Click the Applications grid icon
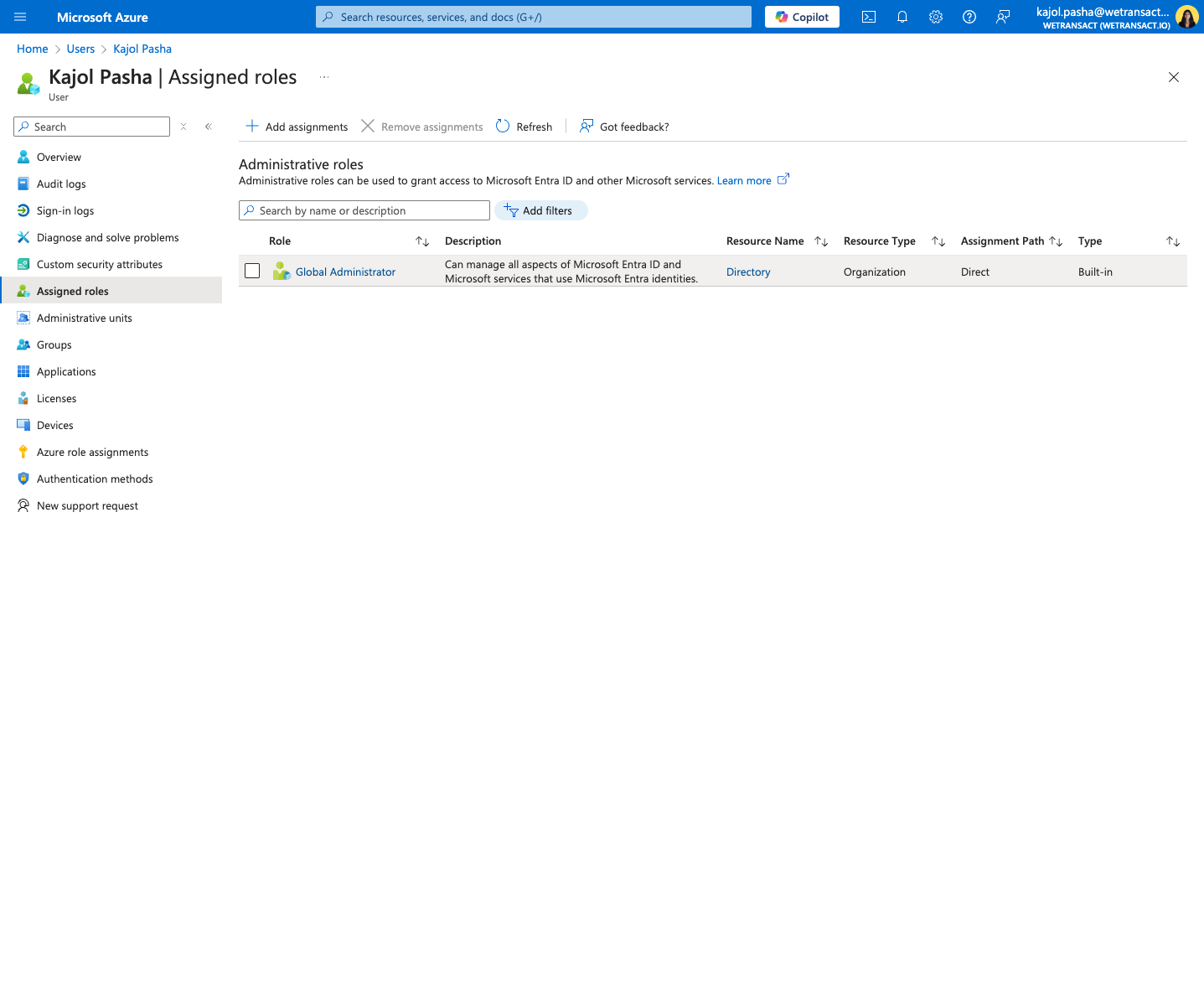The height and width of the screenshot is (1004, 1204). point(23,371)
